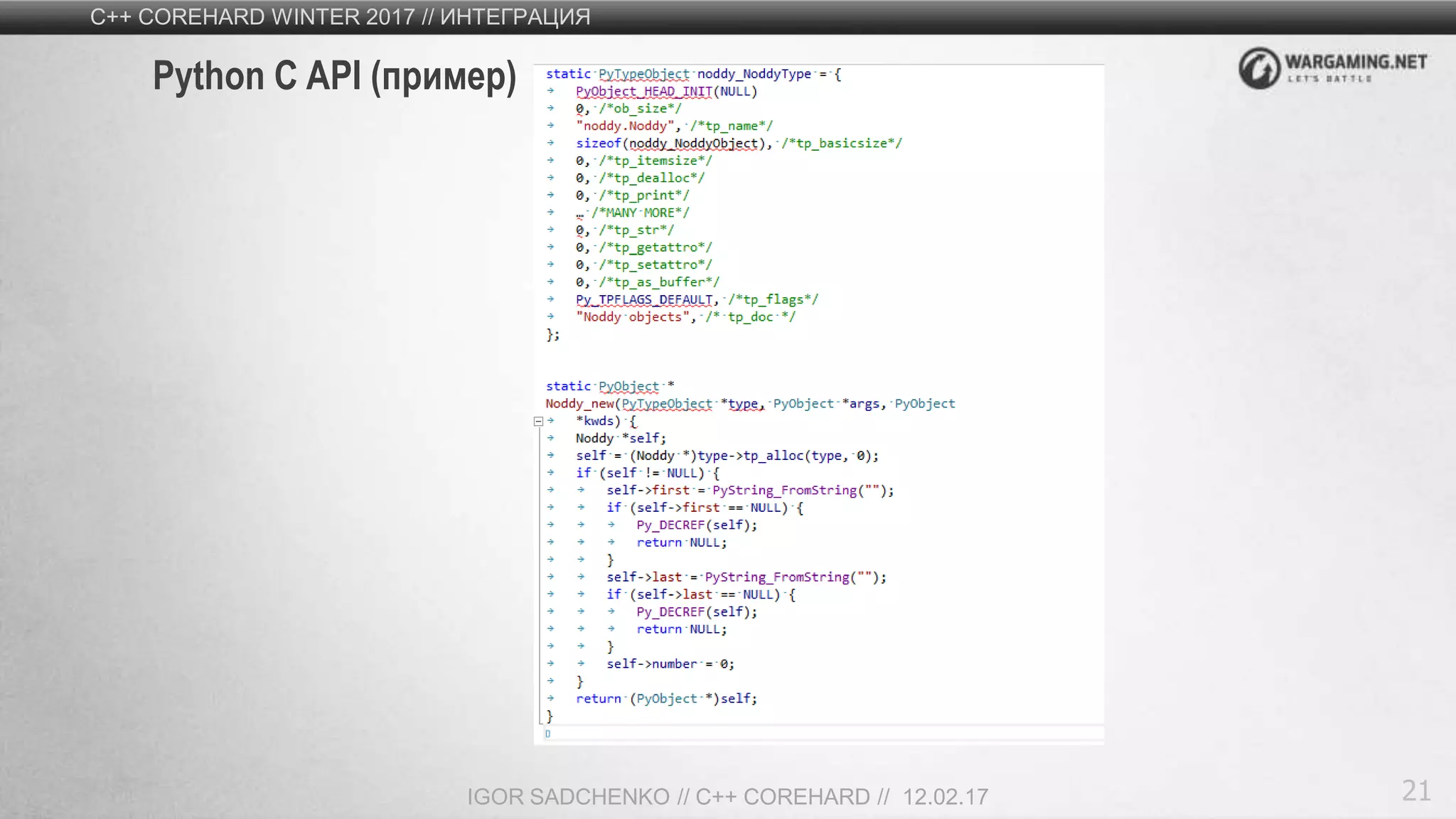Click 'self->last = PyString_FromString("");' line
The height and width of the screenshot is (819, 1456).
pos(746,577)
